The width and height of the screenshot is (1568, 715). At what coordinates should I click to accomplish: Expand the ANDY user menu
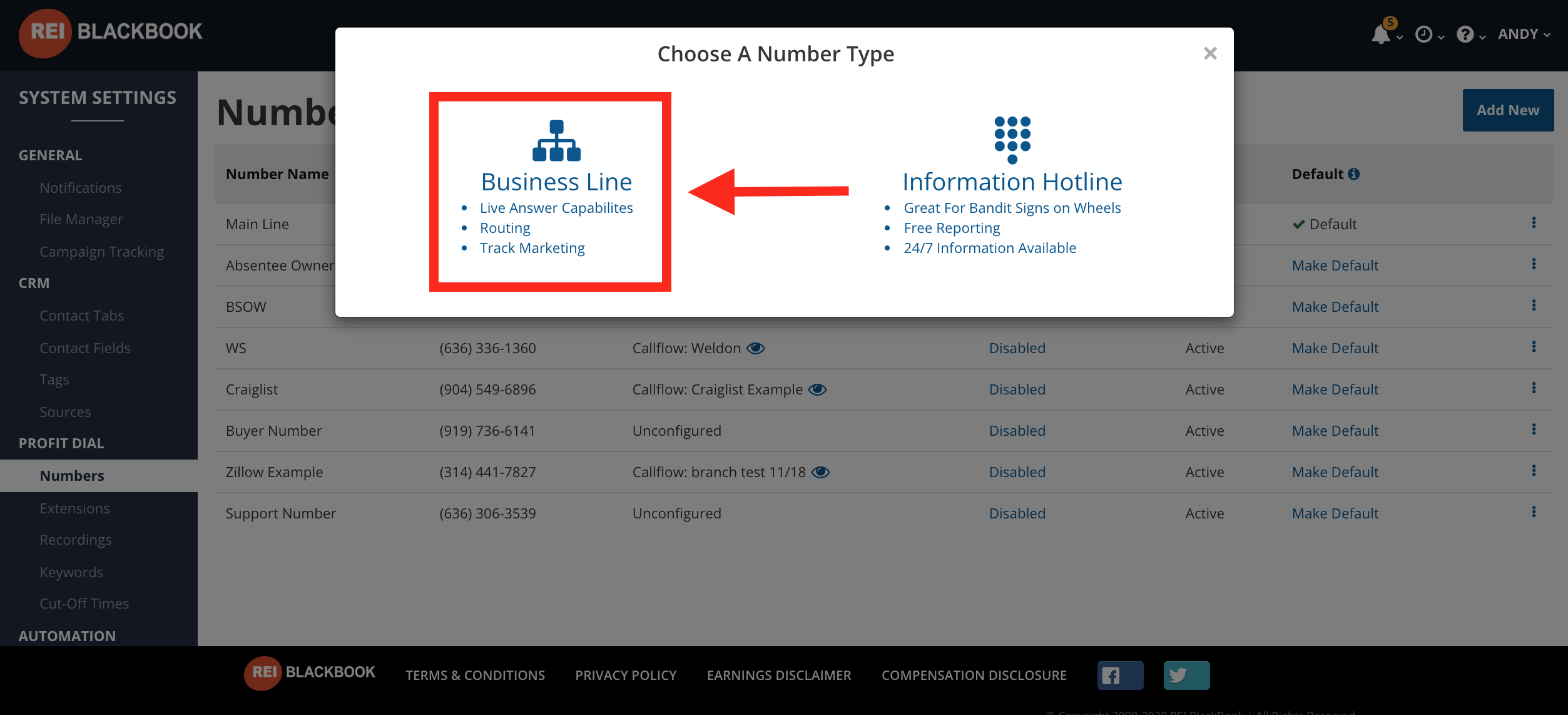click(x=1524, y=34)
